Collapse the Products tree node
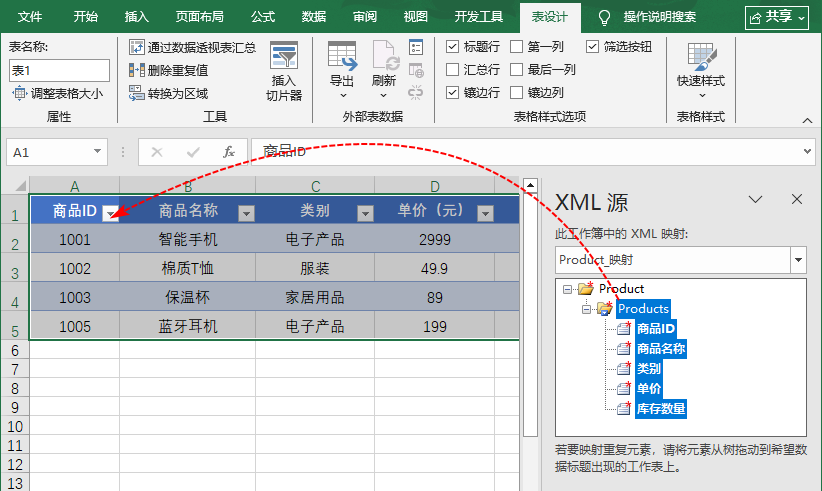Screen dimensions: 822x491 [x=587, y=309]
